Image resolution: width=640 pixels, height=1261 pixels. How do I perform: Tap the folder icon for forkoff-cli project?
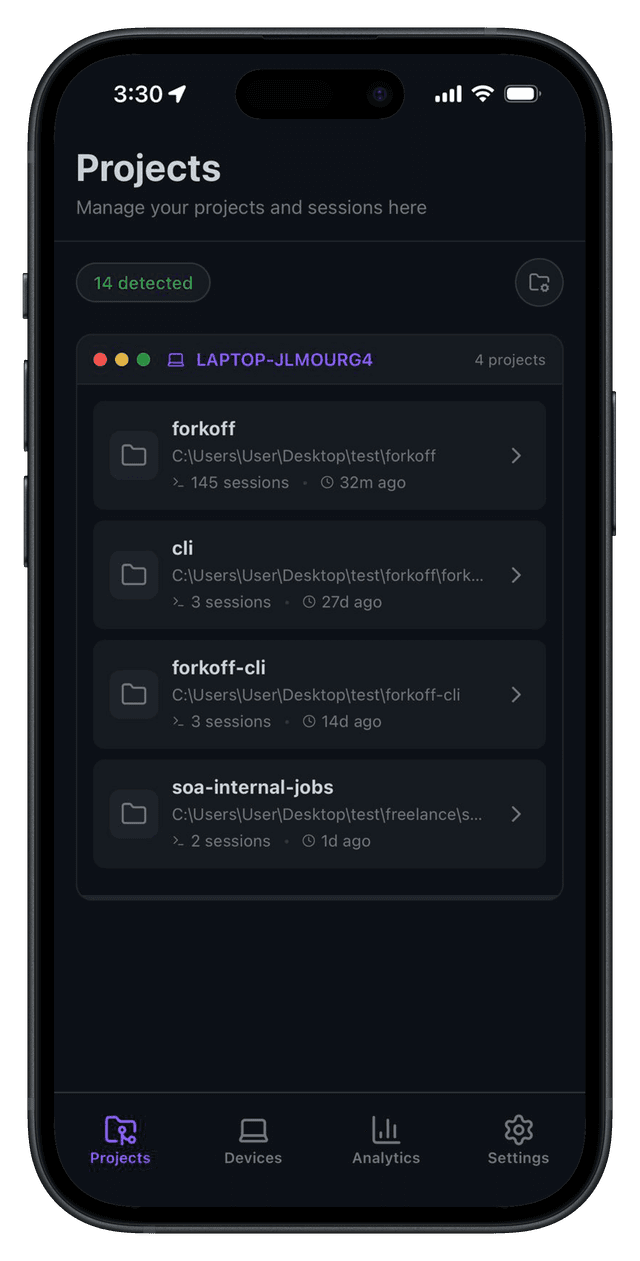pyautogui.click(x=134, y=694)
